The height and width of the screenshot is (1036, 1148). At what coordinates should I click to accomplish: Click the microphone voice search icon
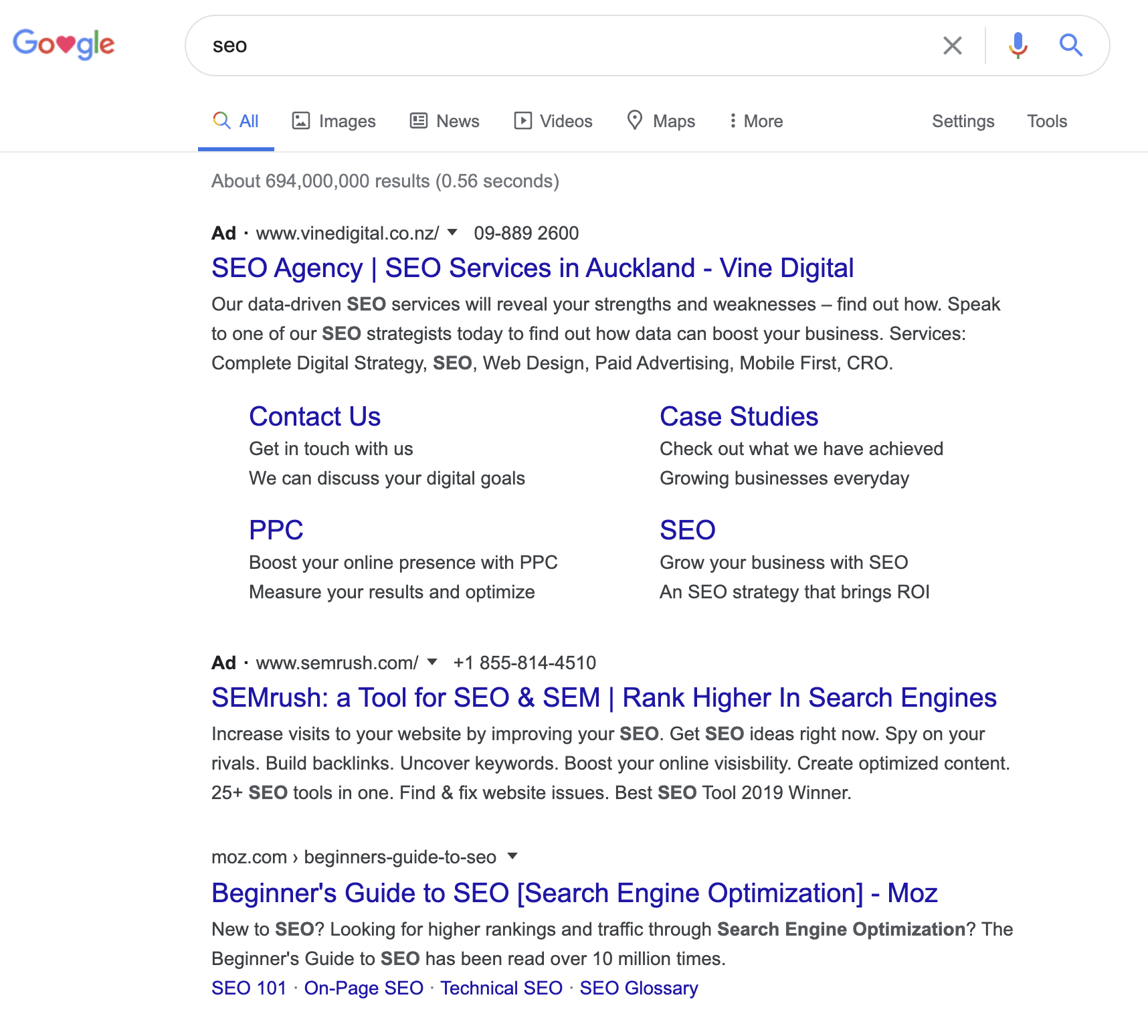click(x=1018, y=46)
